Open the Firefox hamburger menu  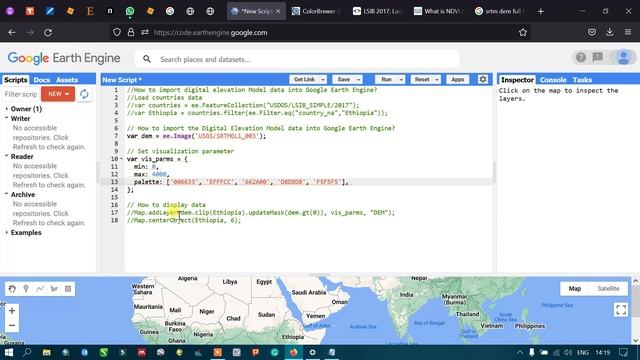pos(628,32)
